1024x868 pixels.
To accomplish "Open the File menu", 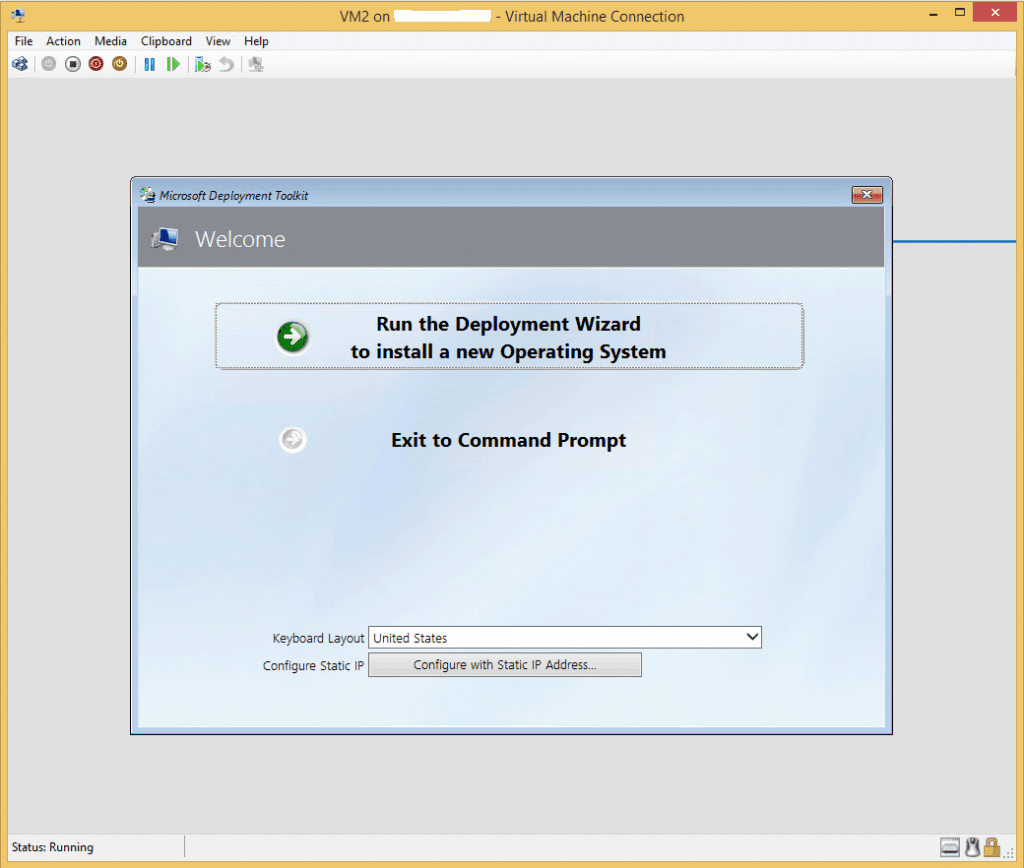I will pyautogui.click(x=24, y=40).
